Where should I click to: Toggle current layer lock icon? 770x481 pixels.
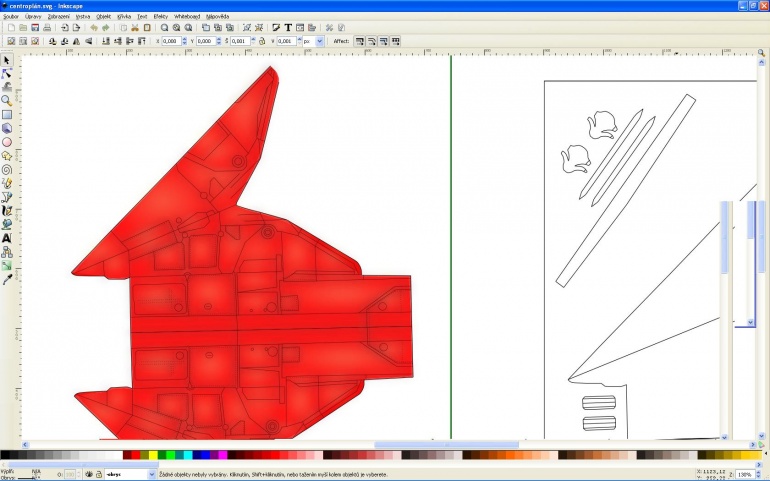[99, 474]
